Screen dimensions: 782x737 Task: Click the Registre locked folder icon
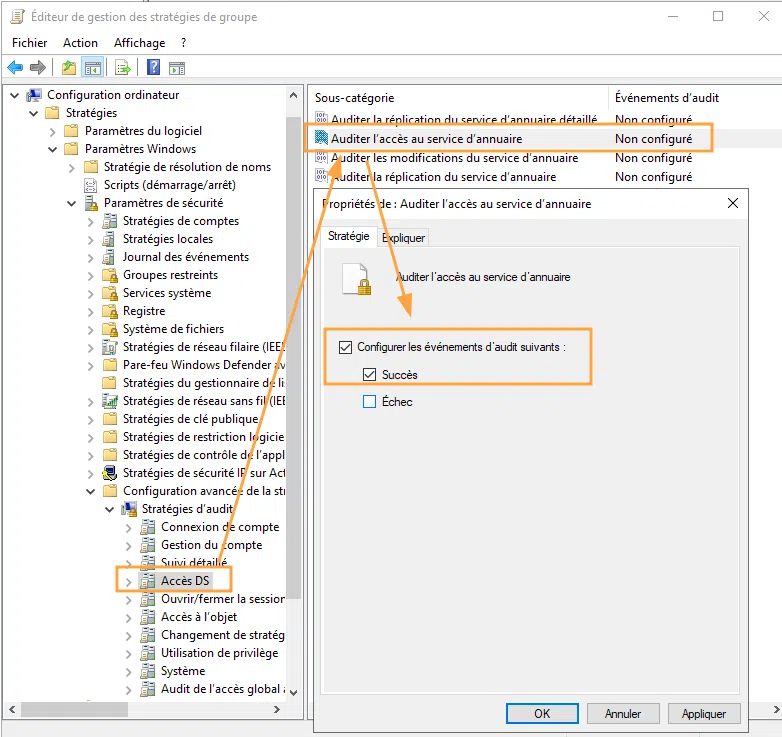(x=110, y=311)
